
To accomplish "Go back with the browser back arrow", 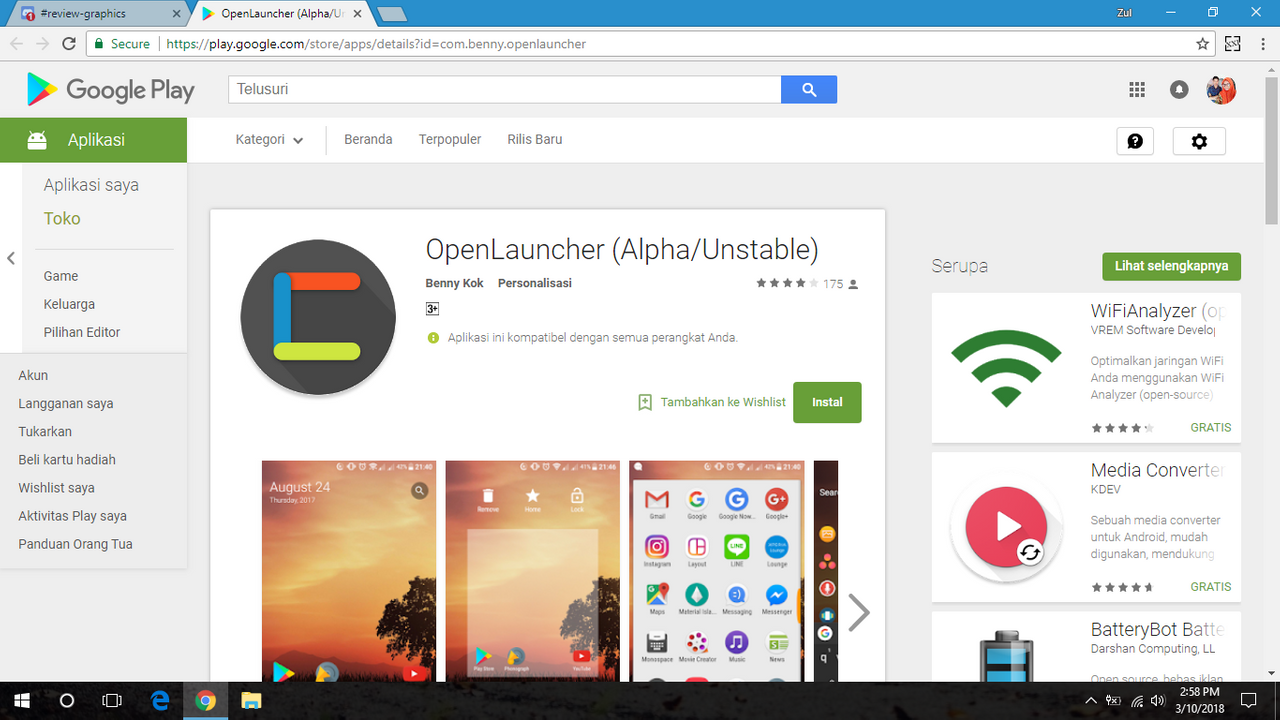I will pos(17,44).
